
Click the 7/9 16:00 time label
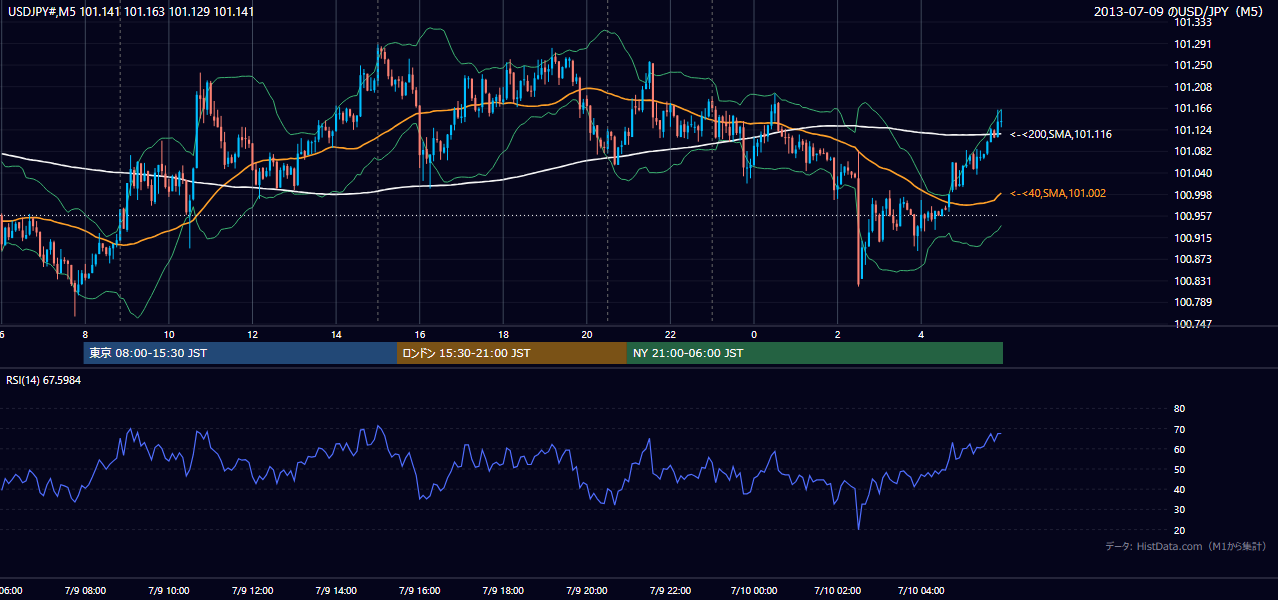(x=420, y=590)
